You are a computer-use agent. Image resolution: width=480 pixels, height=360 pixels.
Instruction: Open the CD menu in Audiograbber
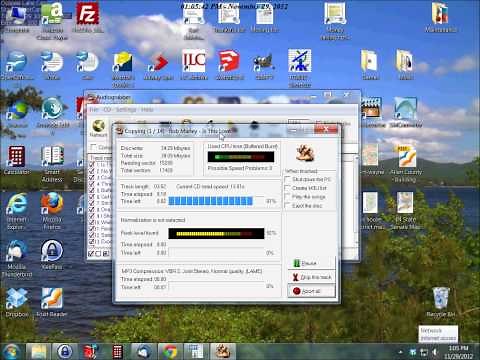107,110
